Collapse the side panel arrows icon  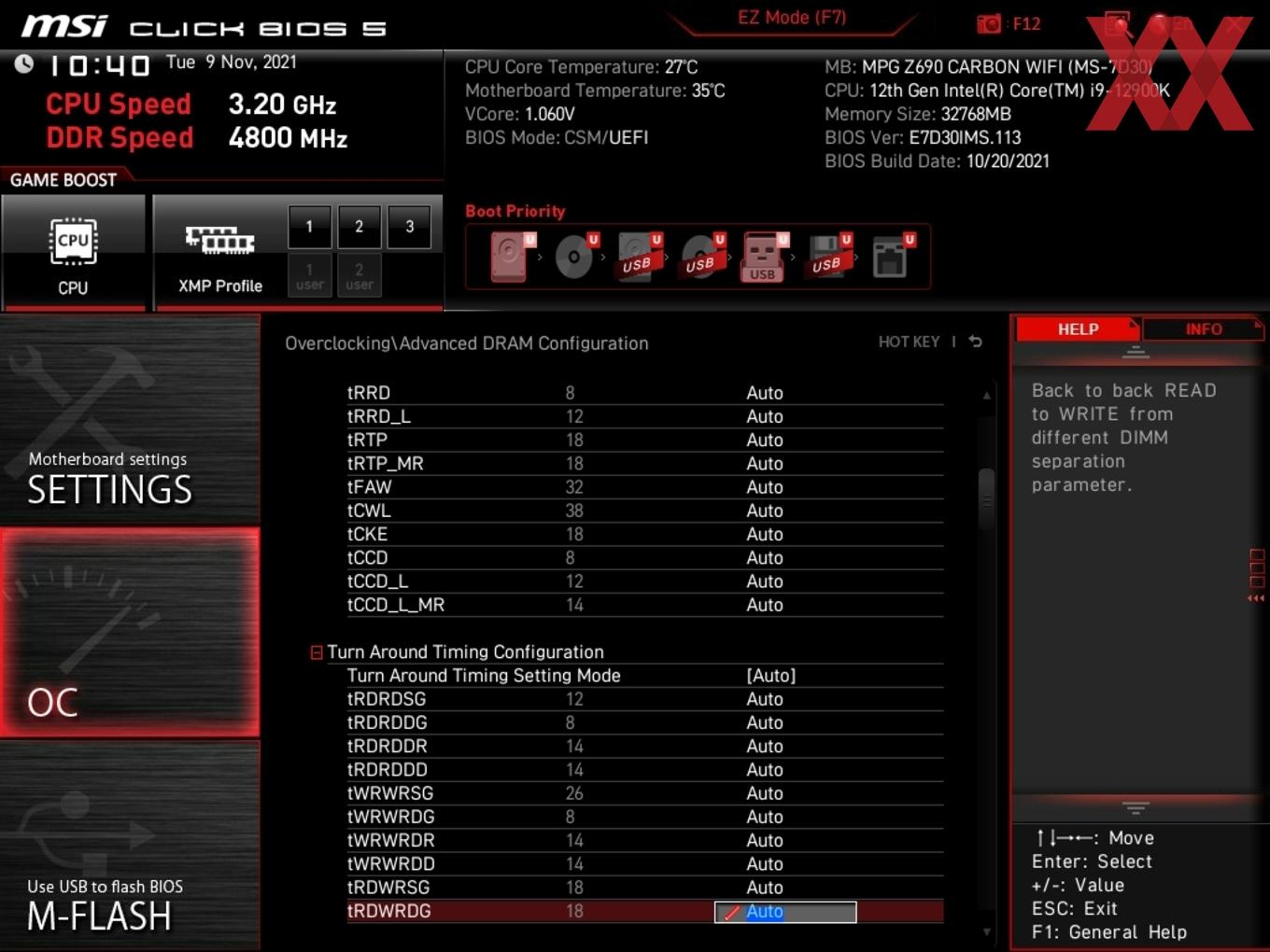click(x=1256, y=598)
